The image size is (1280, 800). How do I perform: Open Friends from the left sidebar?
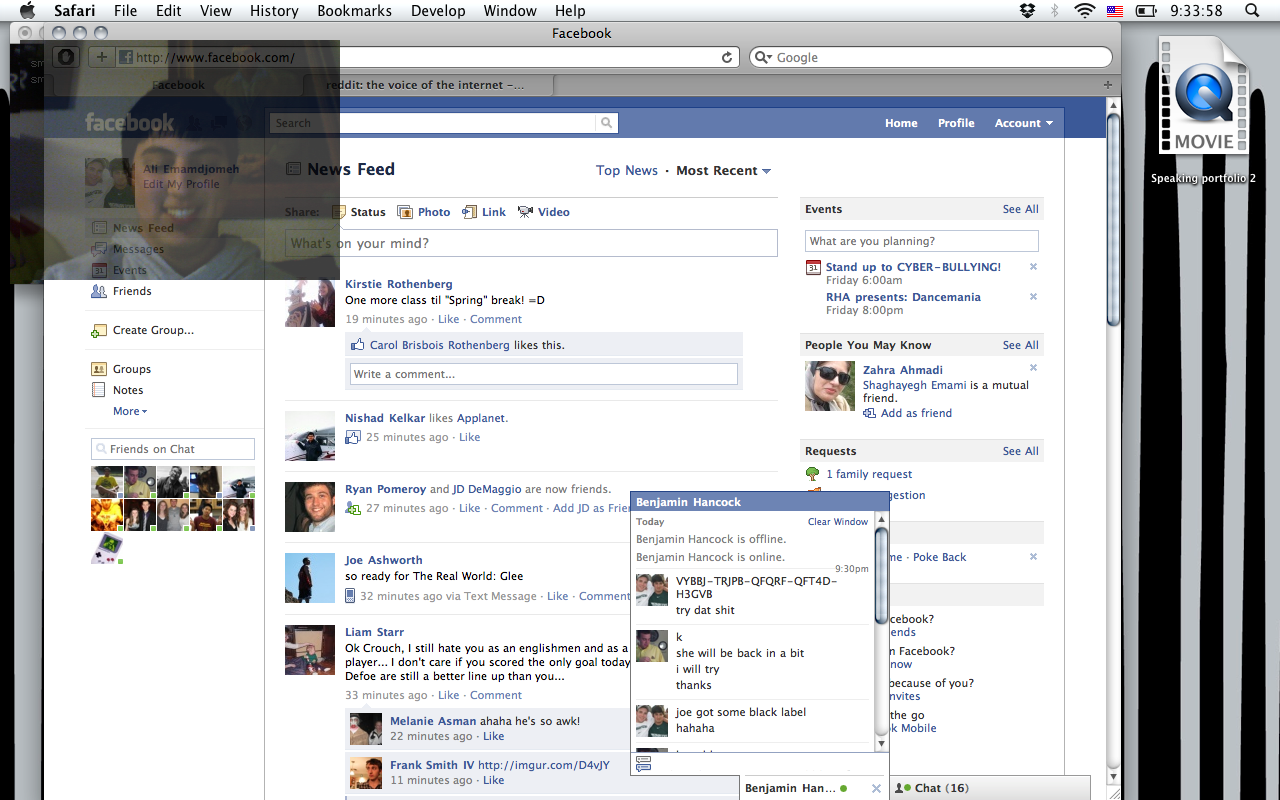pos(131,291)
